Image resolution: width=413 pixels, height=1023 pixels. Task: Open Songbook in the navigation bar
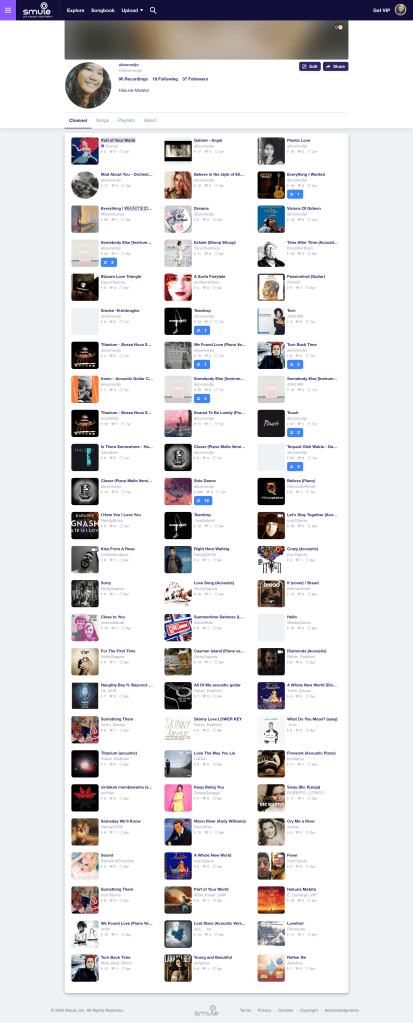(102, 10)
